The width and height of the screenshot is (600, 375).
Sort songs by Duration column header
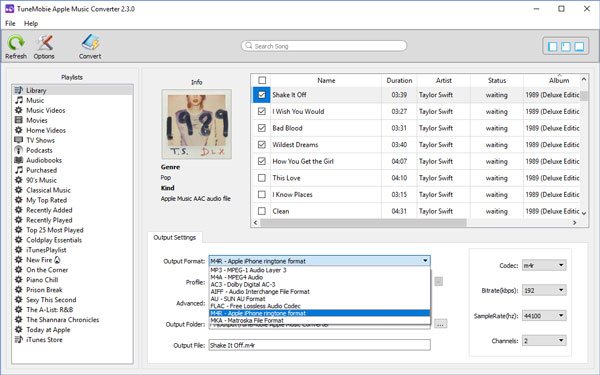click(399, 80)
